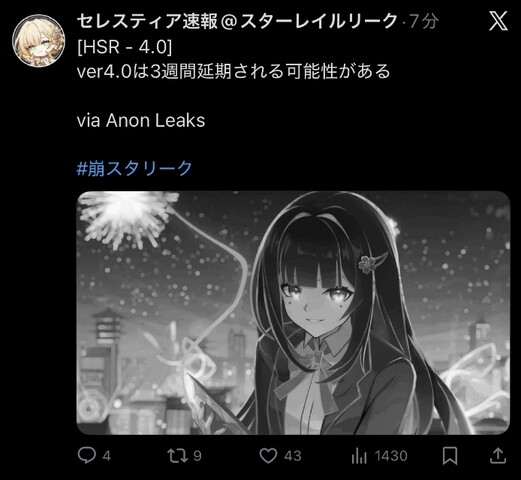
Task: Open replies with the speech bubble icon
Action: click(86, 456)
